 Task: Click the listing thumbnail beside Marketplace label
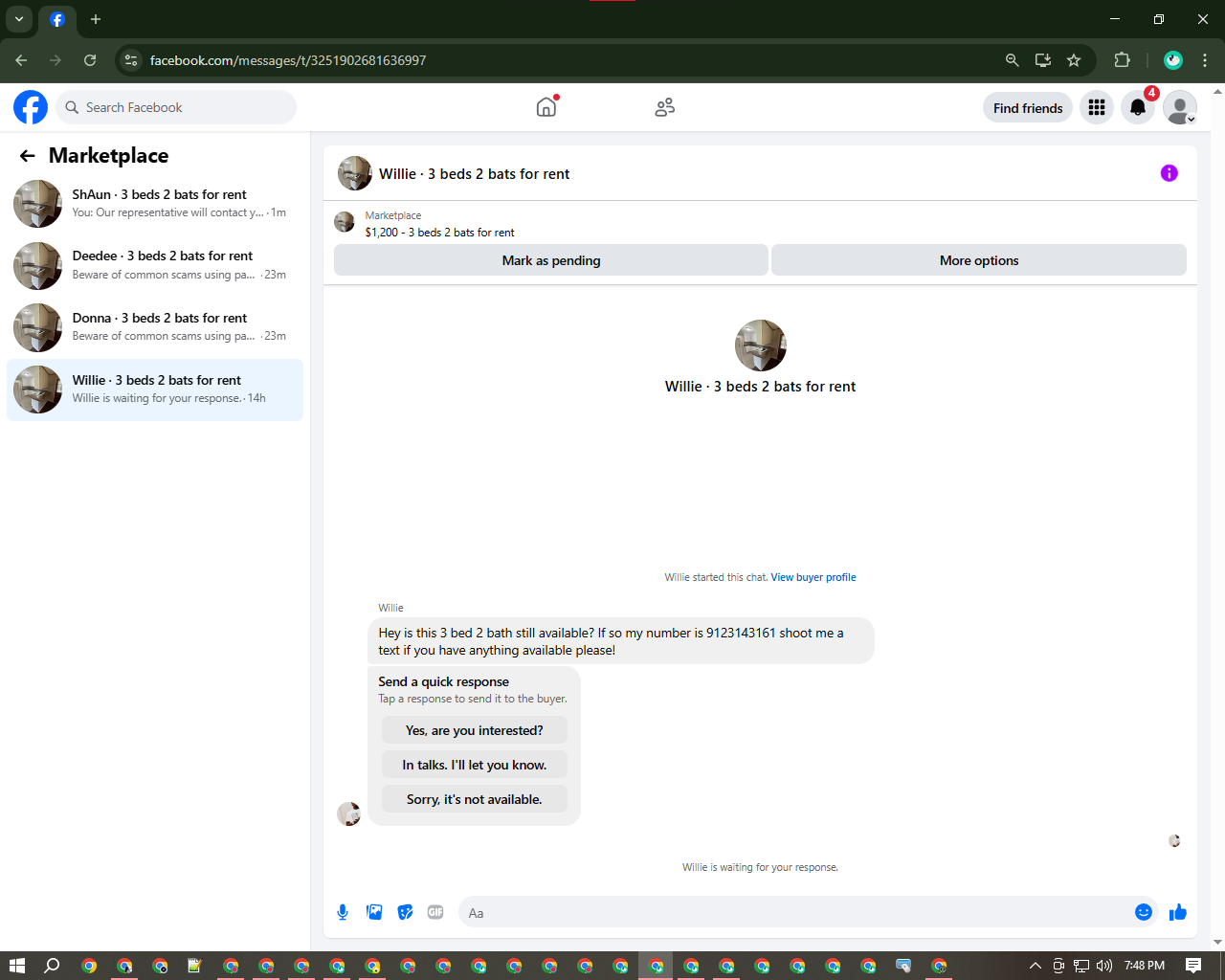click(x=345, y=223)
